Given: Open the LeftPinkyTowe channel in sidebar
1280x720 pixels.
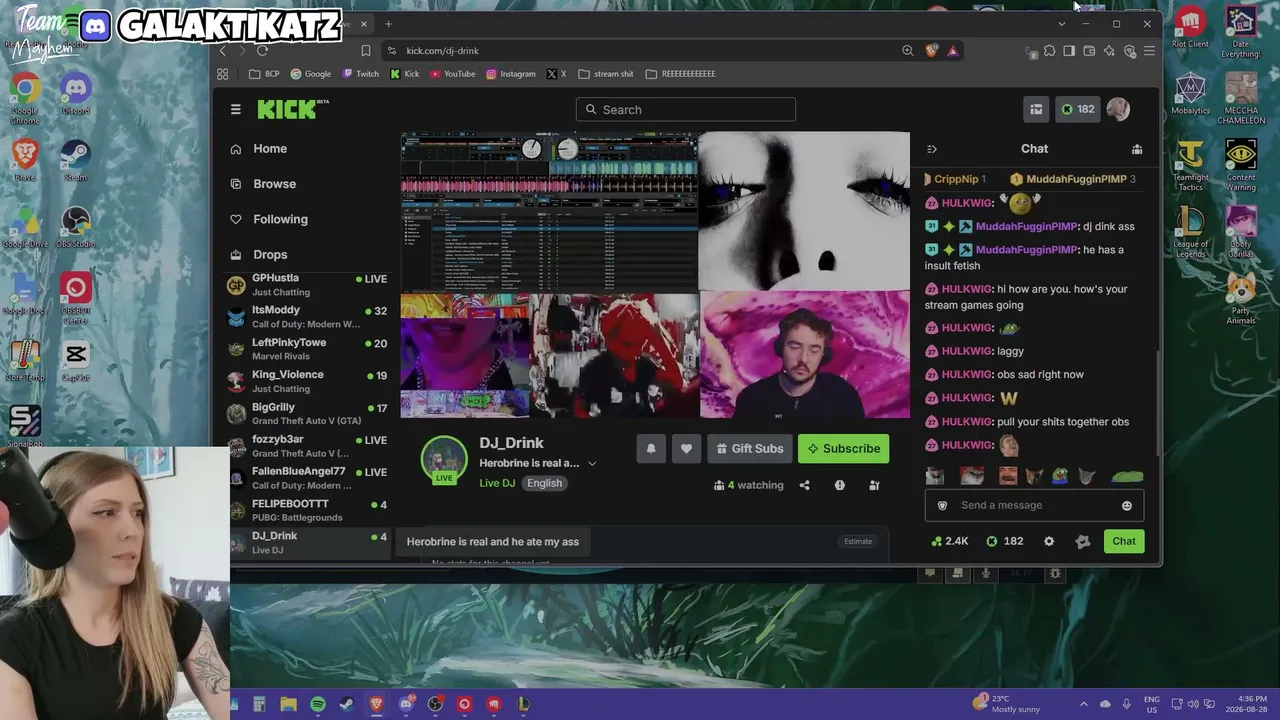Looking at the screenshot, I should [x=308, y=349].
